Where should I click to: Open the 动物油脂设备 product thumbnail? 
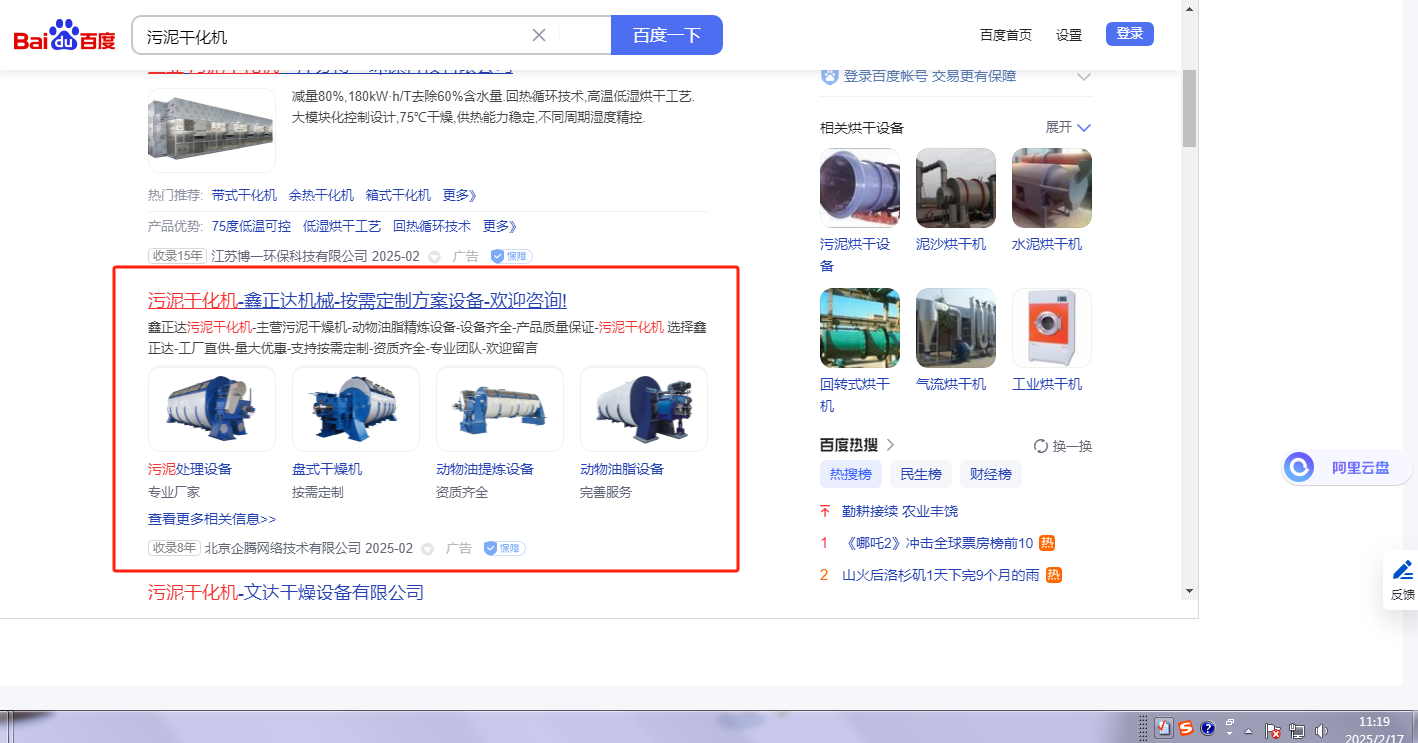click(x=644, y=409)
